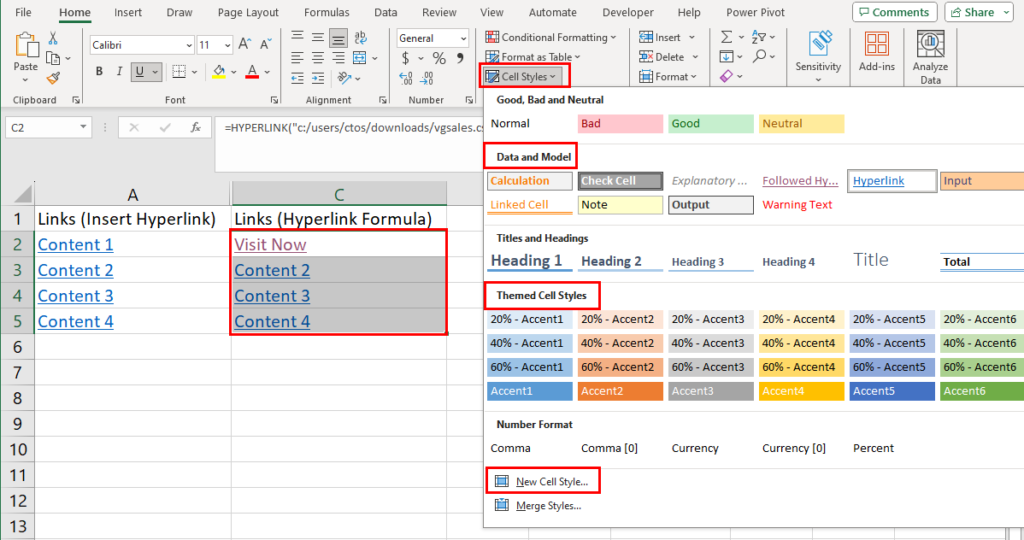Open the File tab

click(24, 12)
